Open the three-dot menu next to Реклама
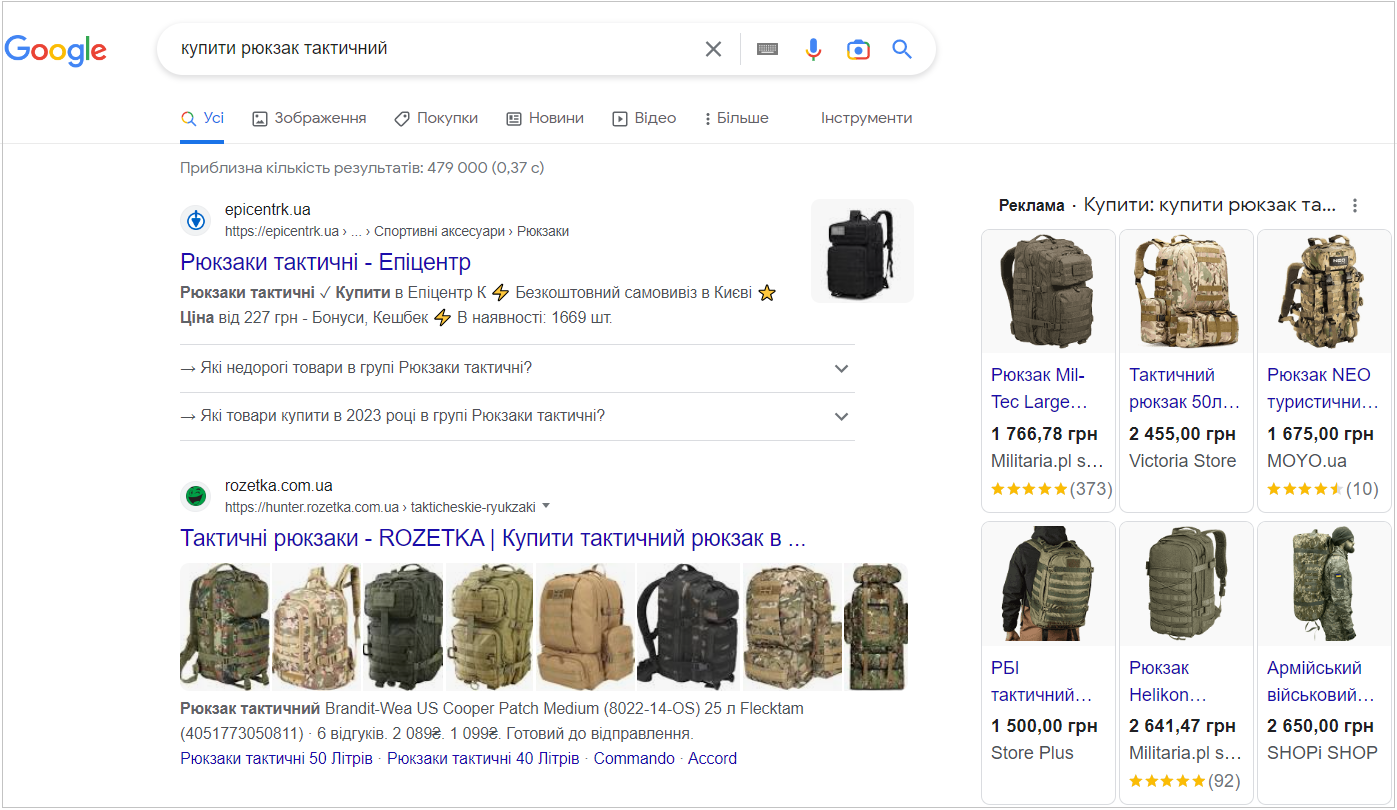Screen dimensions: 1397x810 (x=1355, y=206)
